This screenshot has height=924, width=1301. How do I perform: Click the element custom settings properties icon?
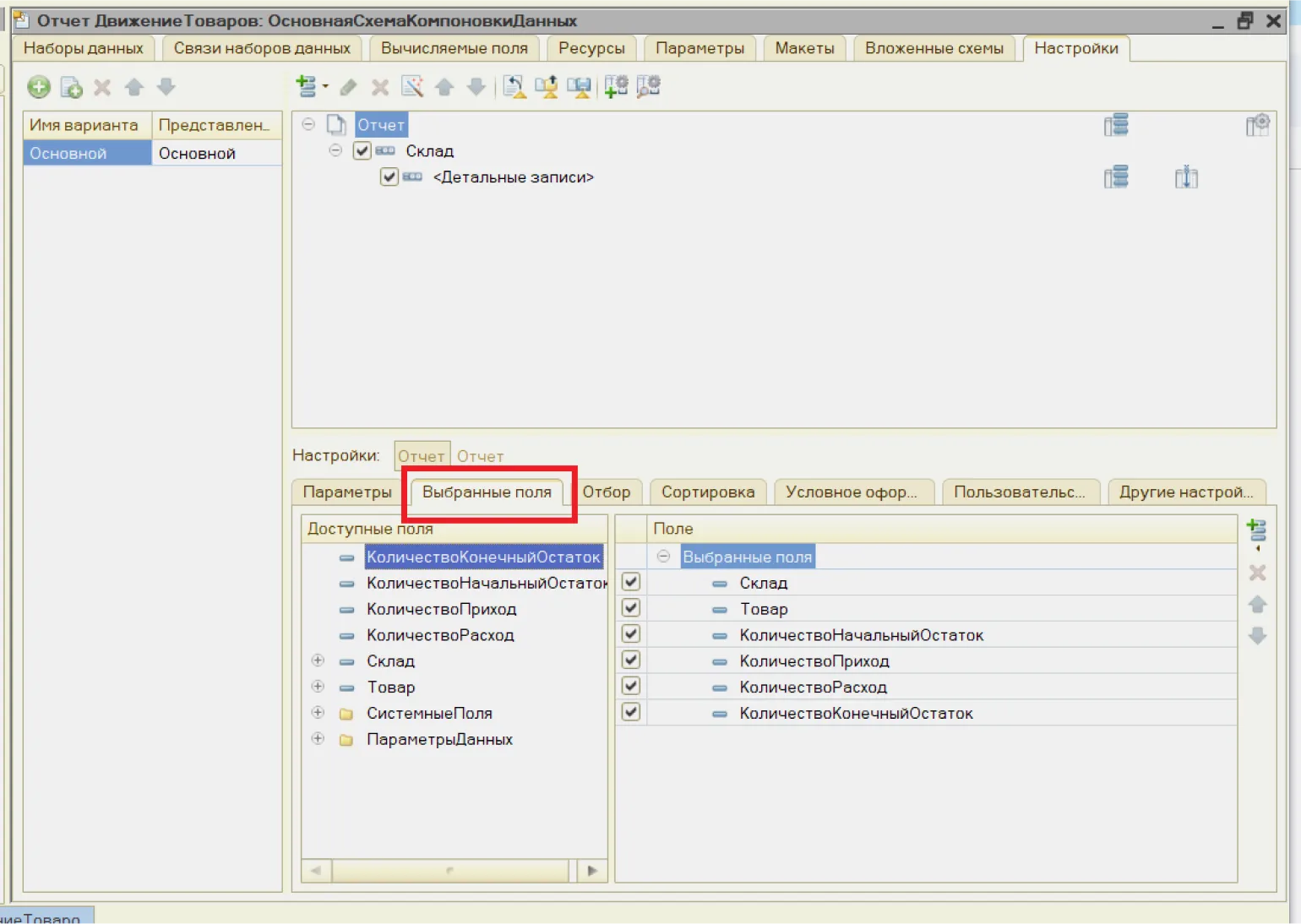pos(648,86)
